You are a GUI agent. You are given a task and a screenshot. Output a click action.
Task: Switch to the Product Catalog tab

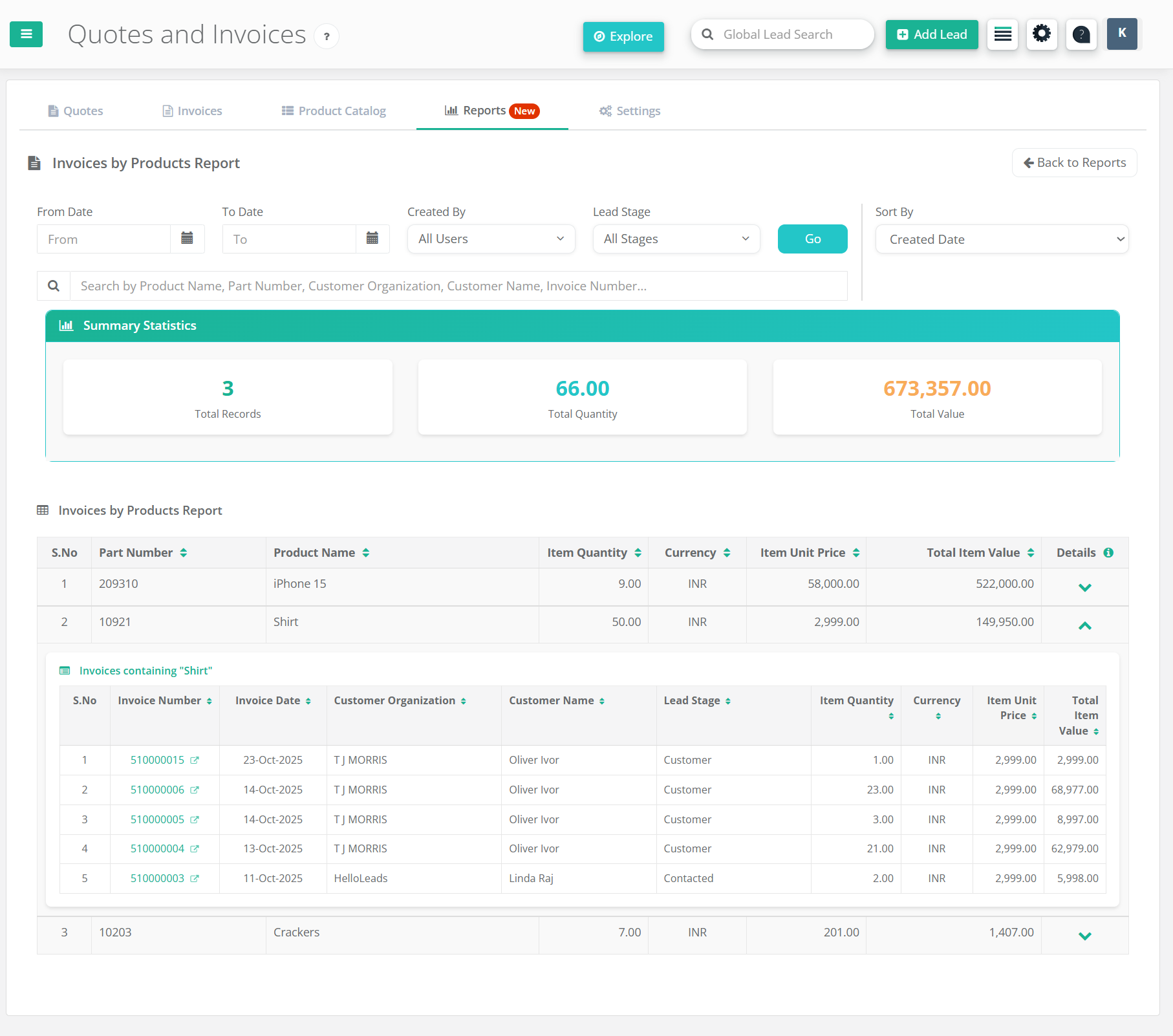334,111
